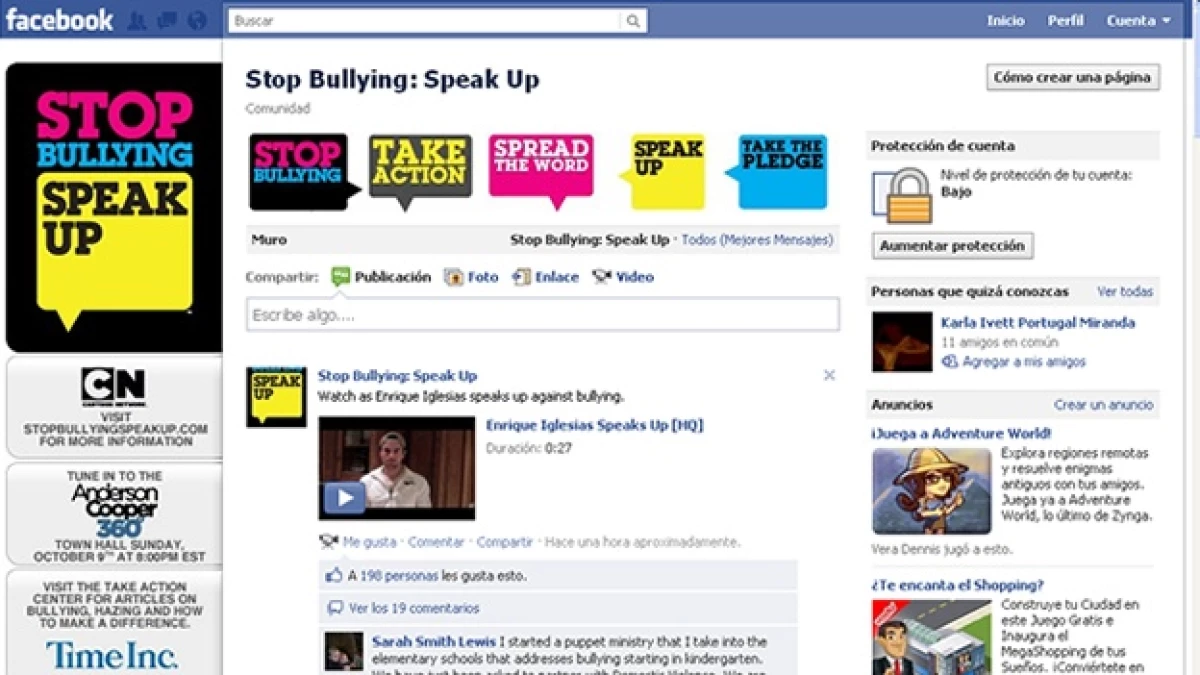Click the MegaShopping ad image
Viewport: 1200px width, 675px height.
(931, 637)
